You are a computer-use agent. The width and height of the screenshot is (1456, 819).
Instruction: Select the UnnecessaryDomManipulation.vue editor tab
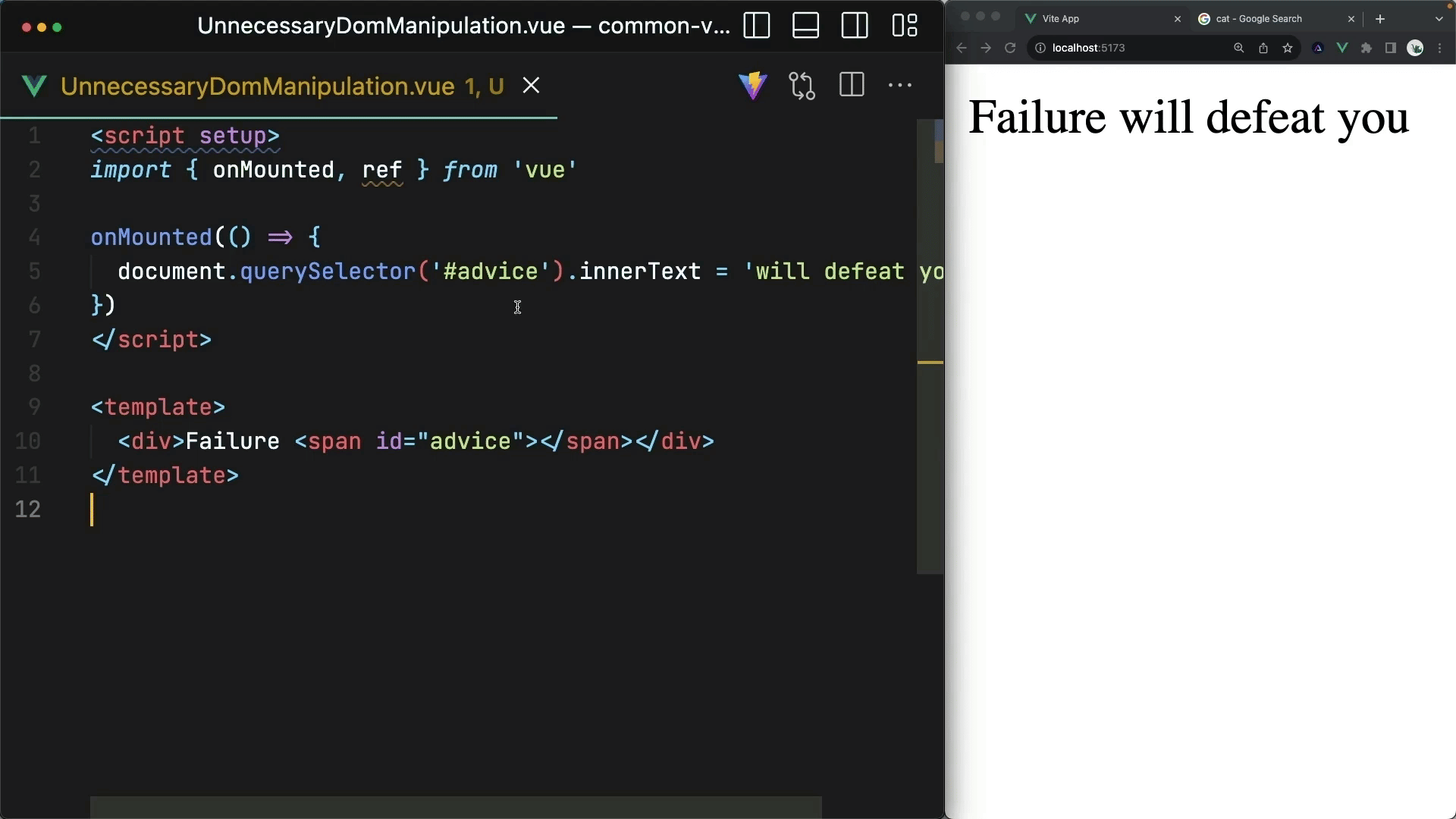258,86
